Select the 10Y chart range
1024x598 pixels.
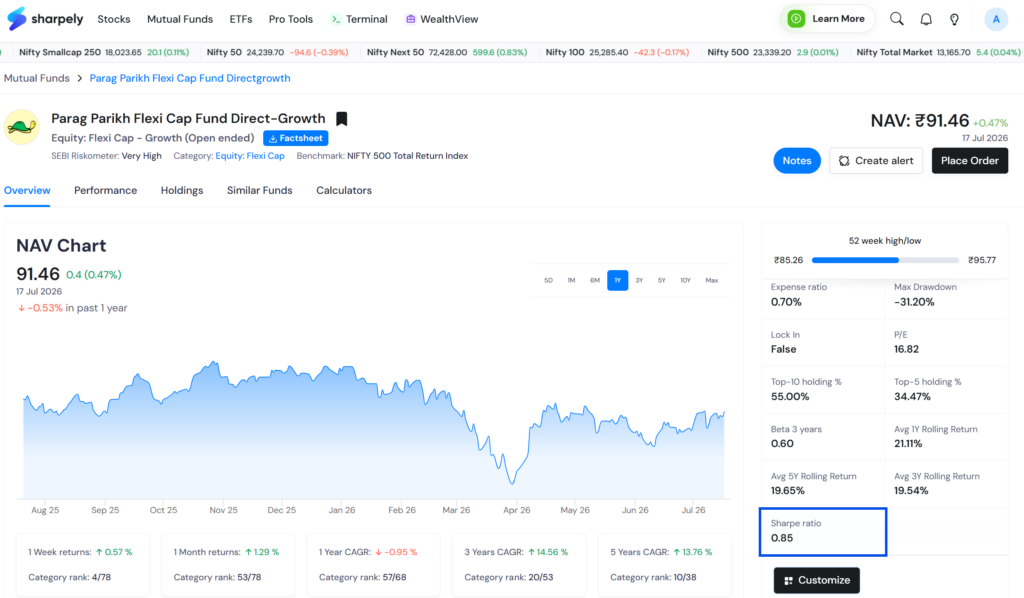pyautogui.click(x=685, y=280)
